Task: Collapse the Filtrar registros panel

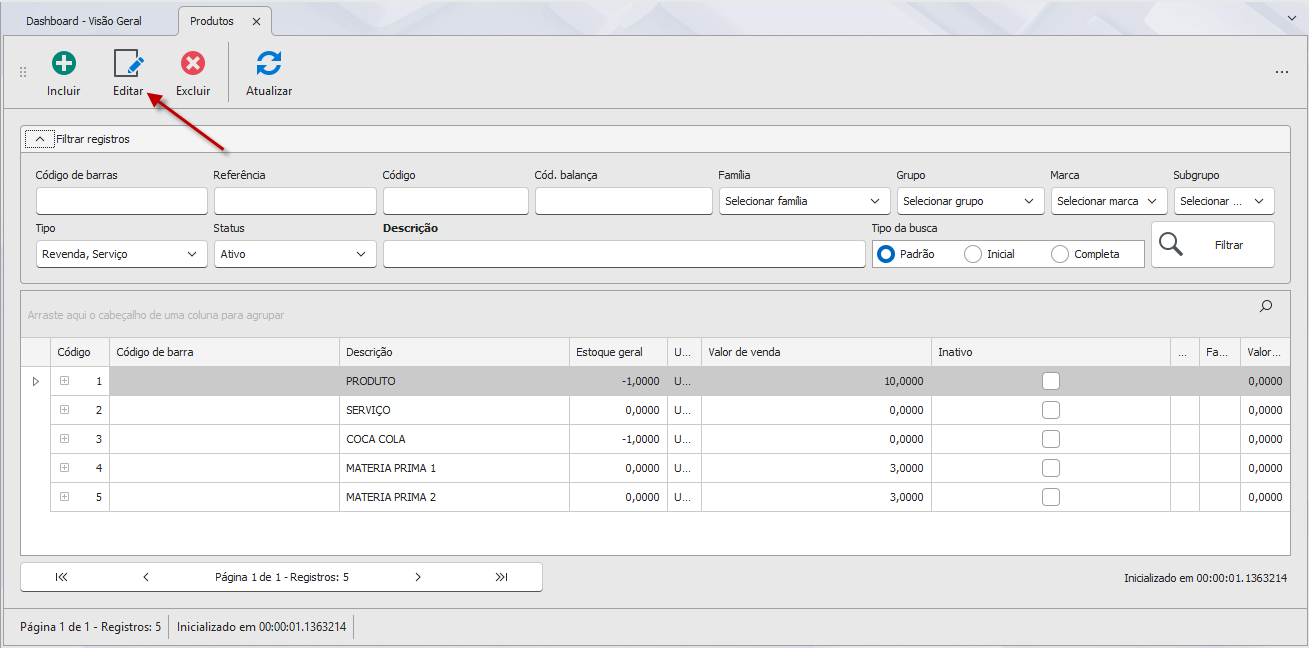Action: 39,139
